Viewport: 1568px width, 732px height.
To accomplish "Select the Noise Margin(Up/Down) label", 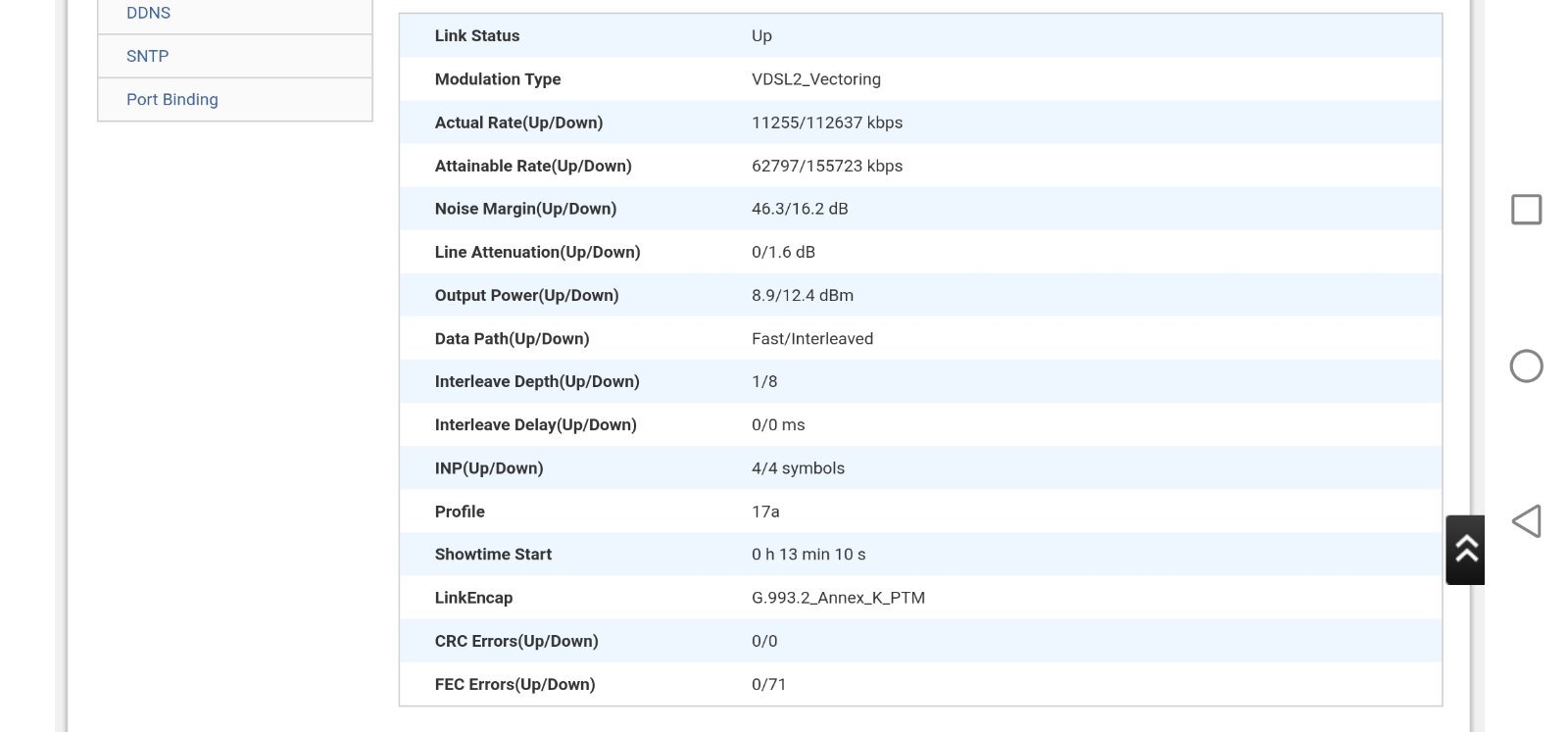I will 525,209.
